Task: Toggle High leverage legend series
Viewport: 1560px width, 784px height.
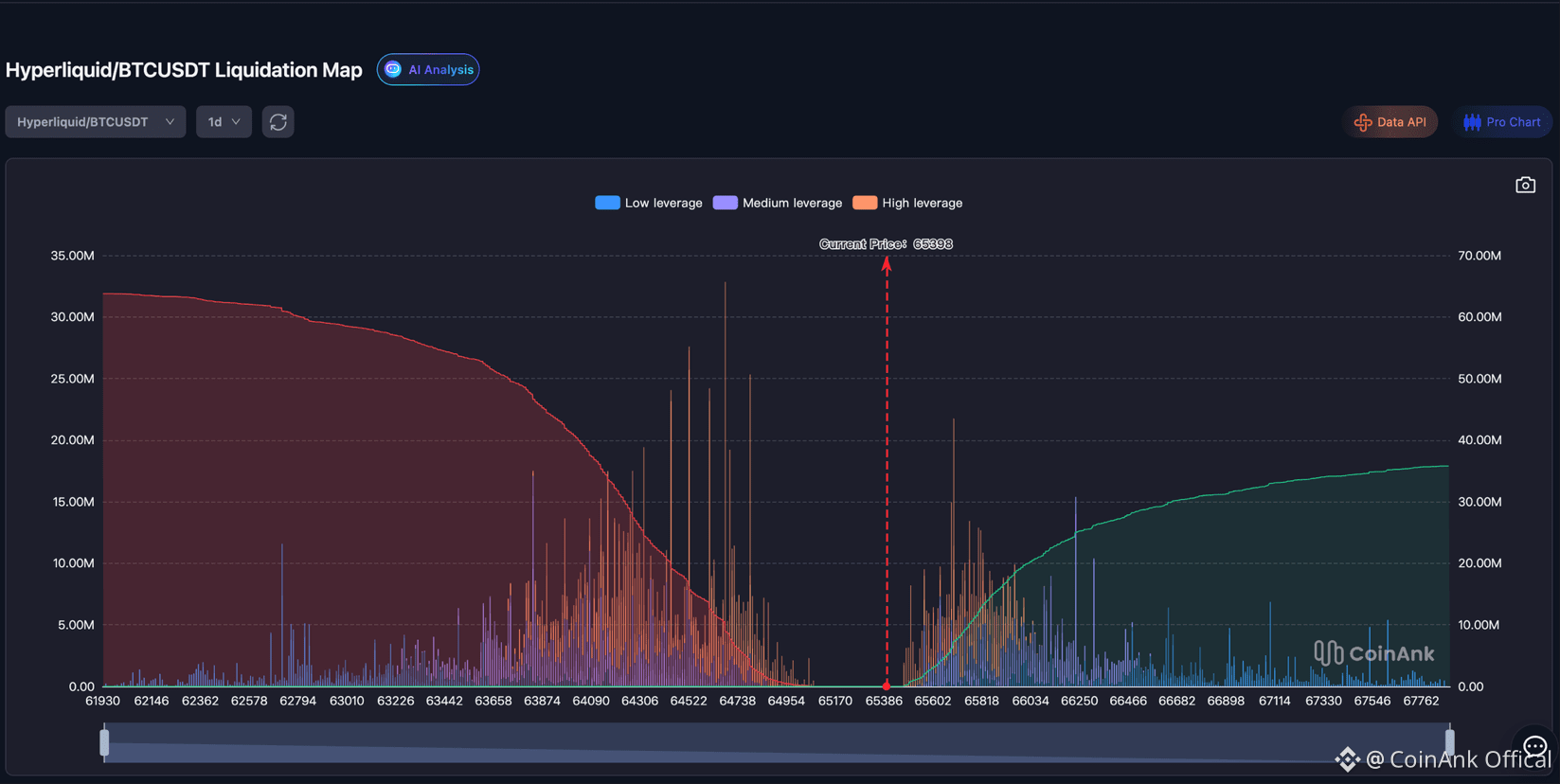Action: click(x=907, y=203)
